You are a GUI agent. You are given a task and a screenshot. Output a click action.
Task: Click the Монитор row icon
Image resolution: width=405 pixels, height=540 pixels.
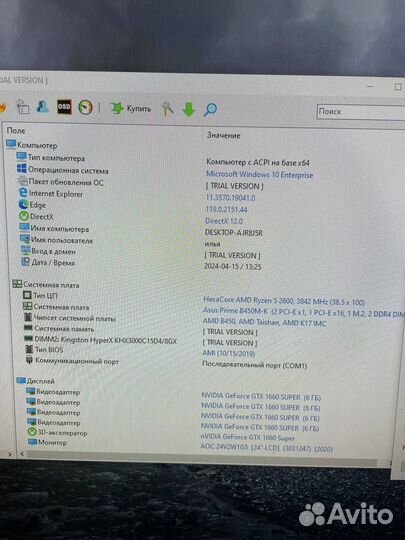[x=32, y=442]
